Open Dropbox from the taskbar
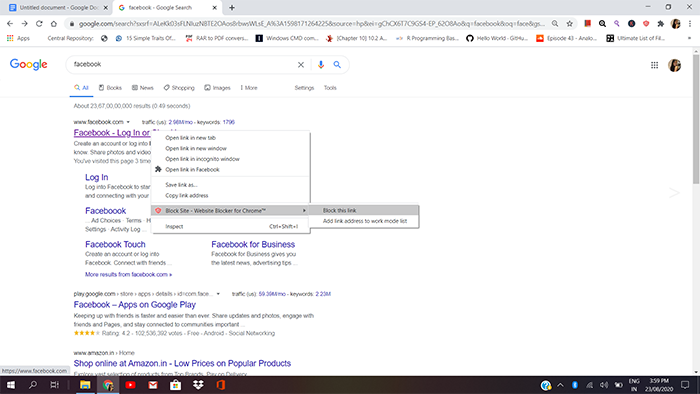The image size is (700, 394). point(198,385)
